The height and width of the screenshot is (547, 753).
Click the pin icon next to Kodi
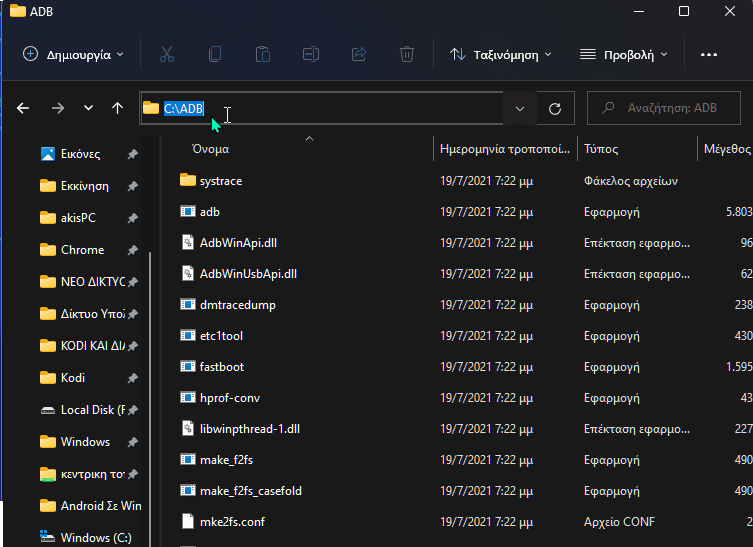[x=133, y=378]
